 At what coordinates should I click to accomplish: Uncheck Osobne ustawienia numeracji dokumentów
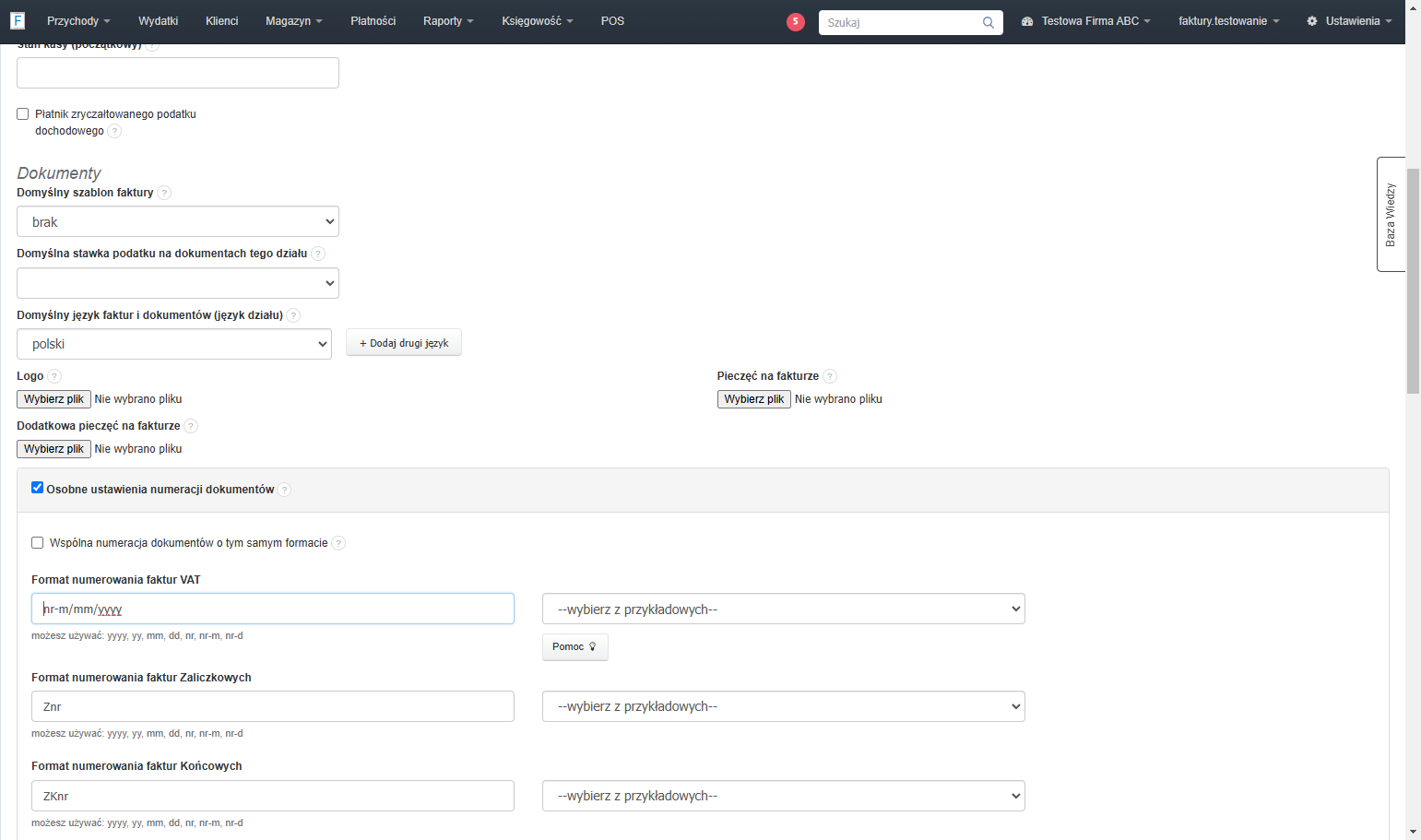(38, 488)
